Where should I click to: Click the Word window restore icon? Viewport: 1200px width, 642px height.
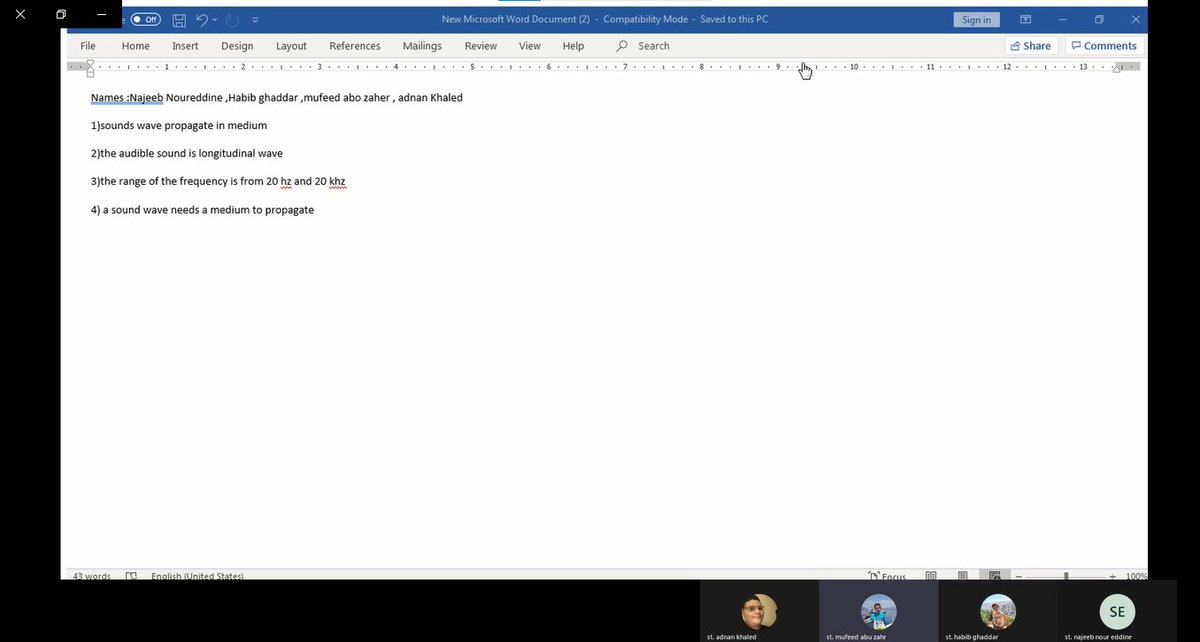1099,20
